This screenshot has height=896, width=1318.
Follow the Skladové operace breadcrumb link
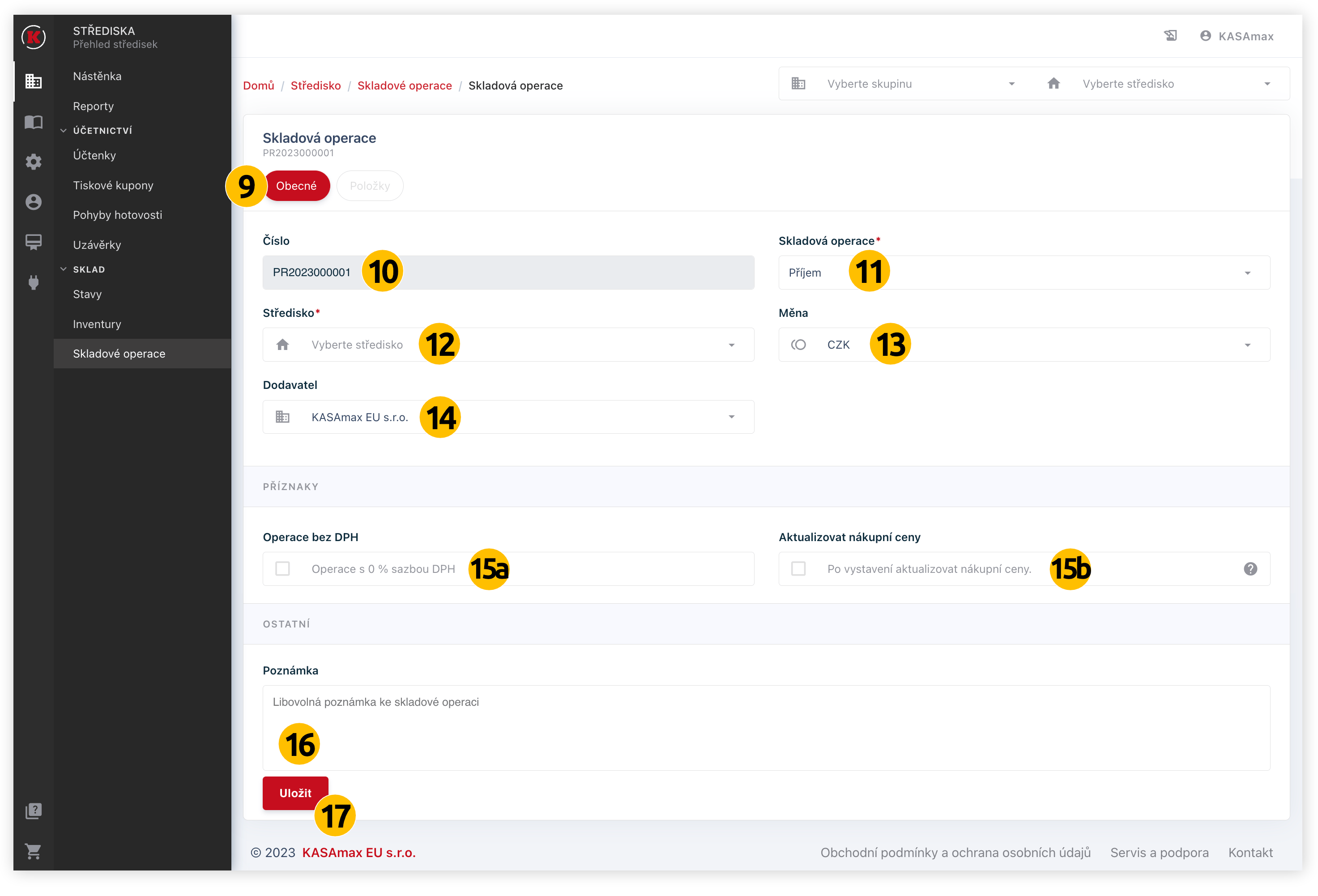click(x=405, y=85)
